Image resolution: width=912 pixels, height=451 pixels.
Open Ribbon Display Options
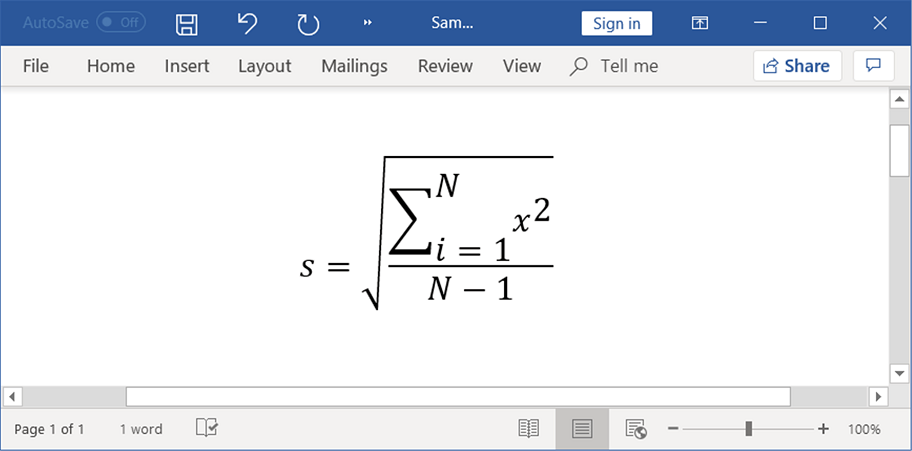tap(700, 23)
